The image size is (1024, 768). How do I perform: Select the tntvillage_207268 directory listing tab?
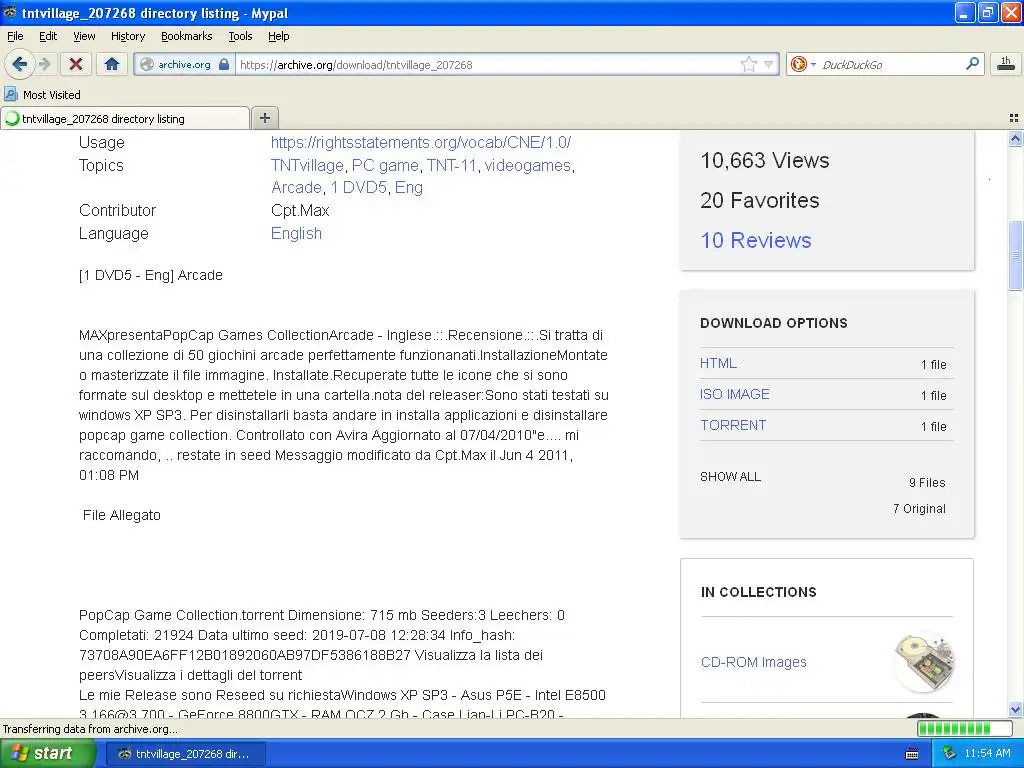(x=124, y=119)
